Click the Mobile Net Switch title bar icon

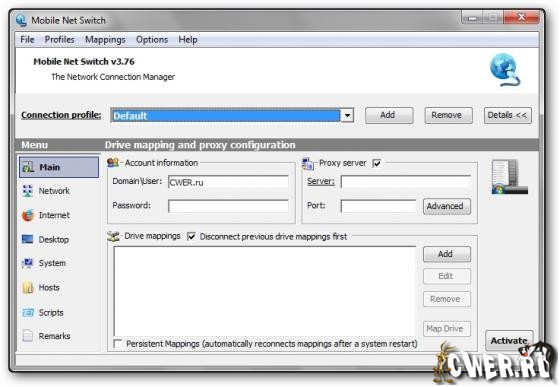(21, 21)
